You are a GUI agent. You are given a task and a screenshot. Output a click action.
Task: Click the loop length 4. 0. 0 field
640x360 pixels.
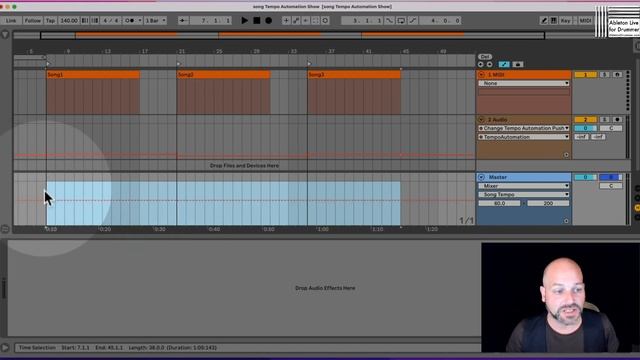point(440,20)
